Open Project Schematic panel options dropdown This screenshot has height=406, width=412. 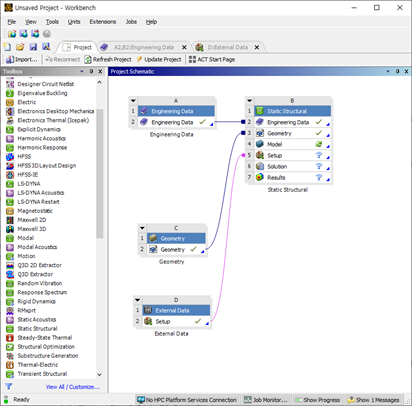click(388, 71)
